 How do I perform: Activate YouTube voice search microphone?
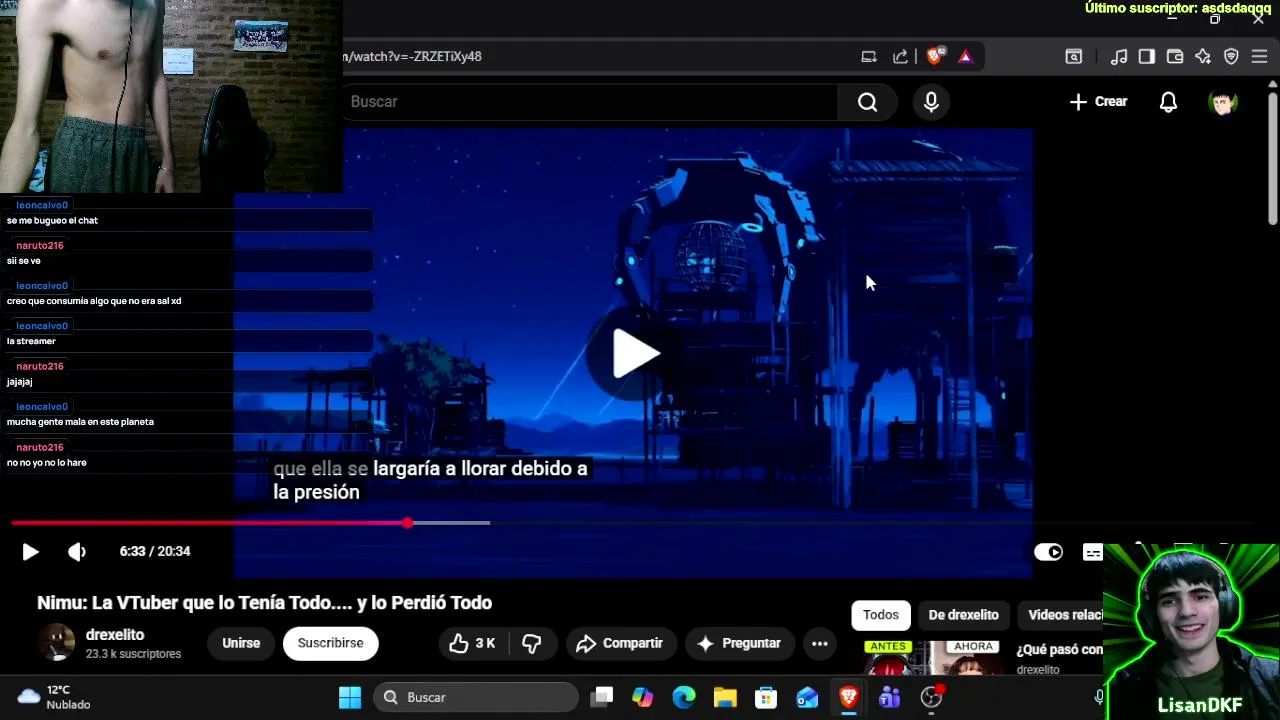(x=931, y=102)
